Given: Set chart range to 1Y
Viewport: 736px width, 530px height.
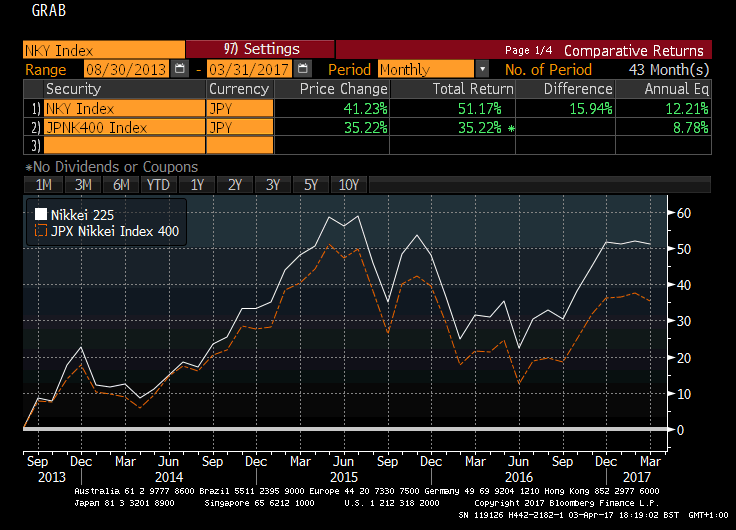Looking at the screenshot, I should pos(197,185).
